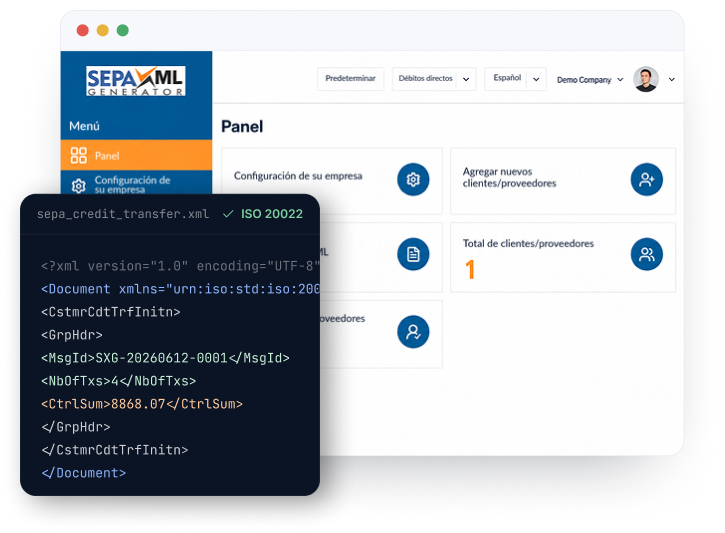Open the Panel grid icon in sidebar
This screenshot has width=725, height=533.
(79, 155)
